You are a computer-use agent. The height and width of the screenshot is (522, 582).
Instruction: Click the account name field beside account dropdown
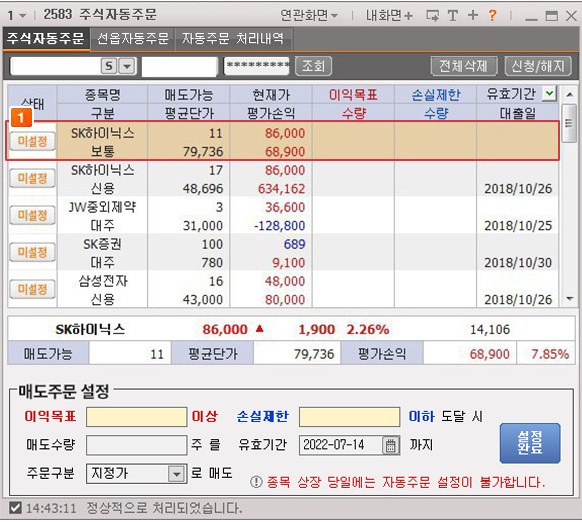[x=180, y=67]
